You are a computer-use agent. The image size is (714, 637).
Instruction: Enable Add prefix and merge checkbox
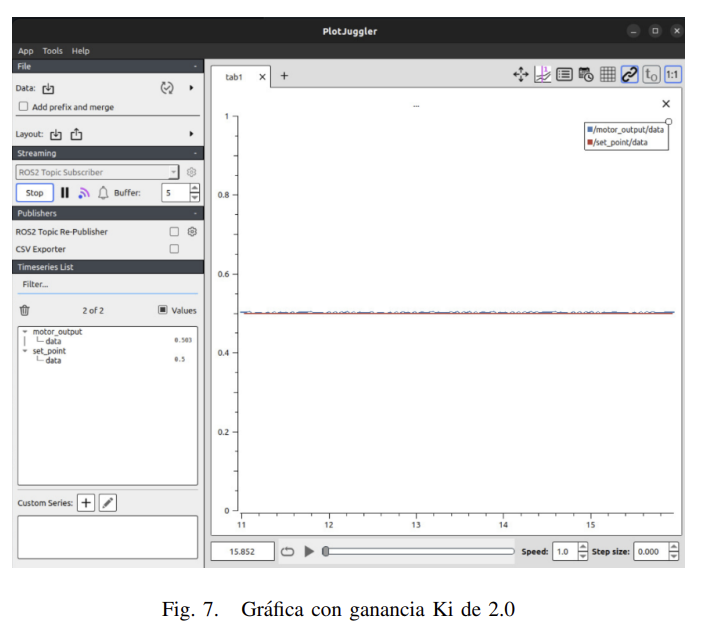[23, 107]
